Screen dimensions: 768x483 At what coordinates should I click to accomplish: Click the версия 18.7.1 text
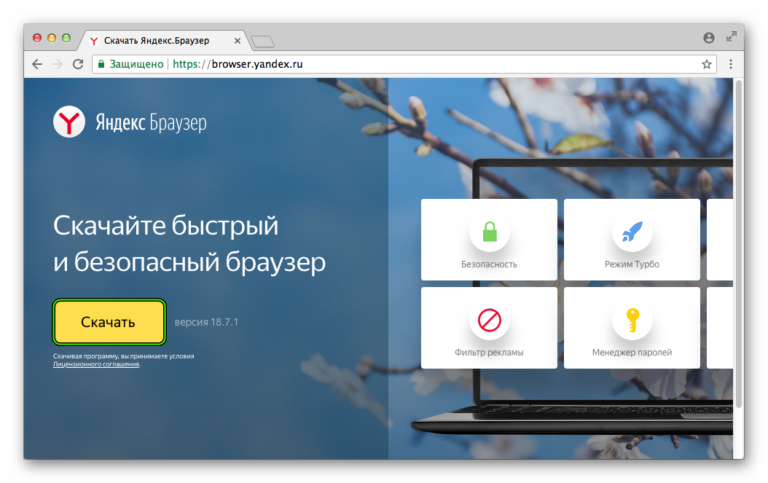tap(206, 322)
